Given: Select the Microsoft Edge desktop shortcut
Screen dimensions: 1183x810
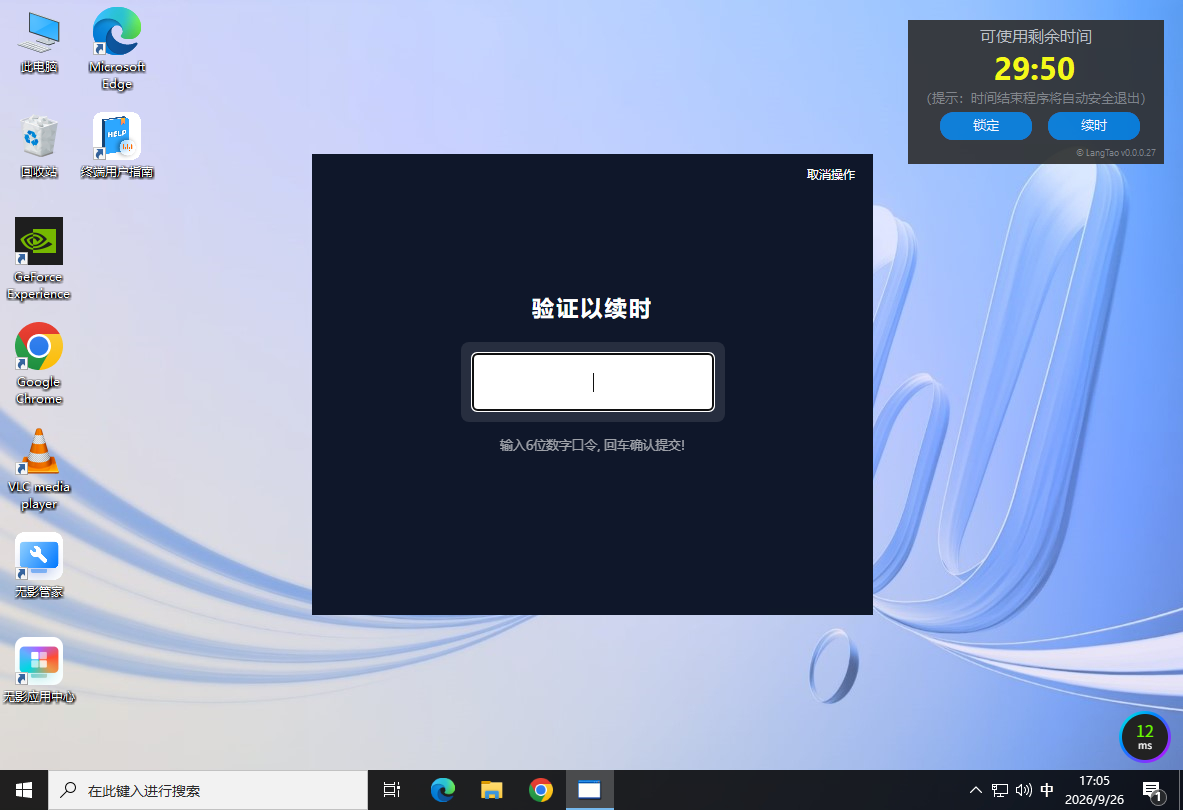Looking at the screenshot, I should (117, 48).
